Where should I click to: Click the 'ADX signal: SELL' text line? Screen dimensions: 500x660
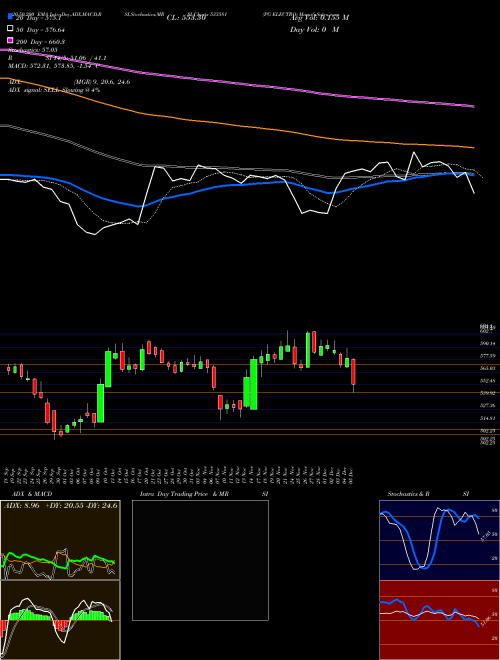click(54, 90)
